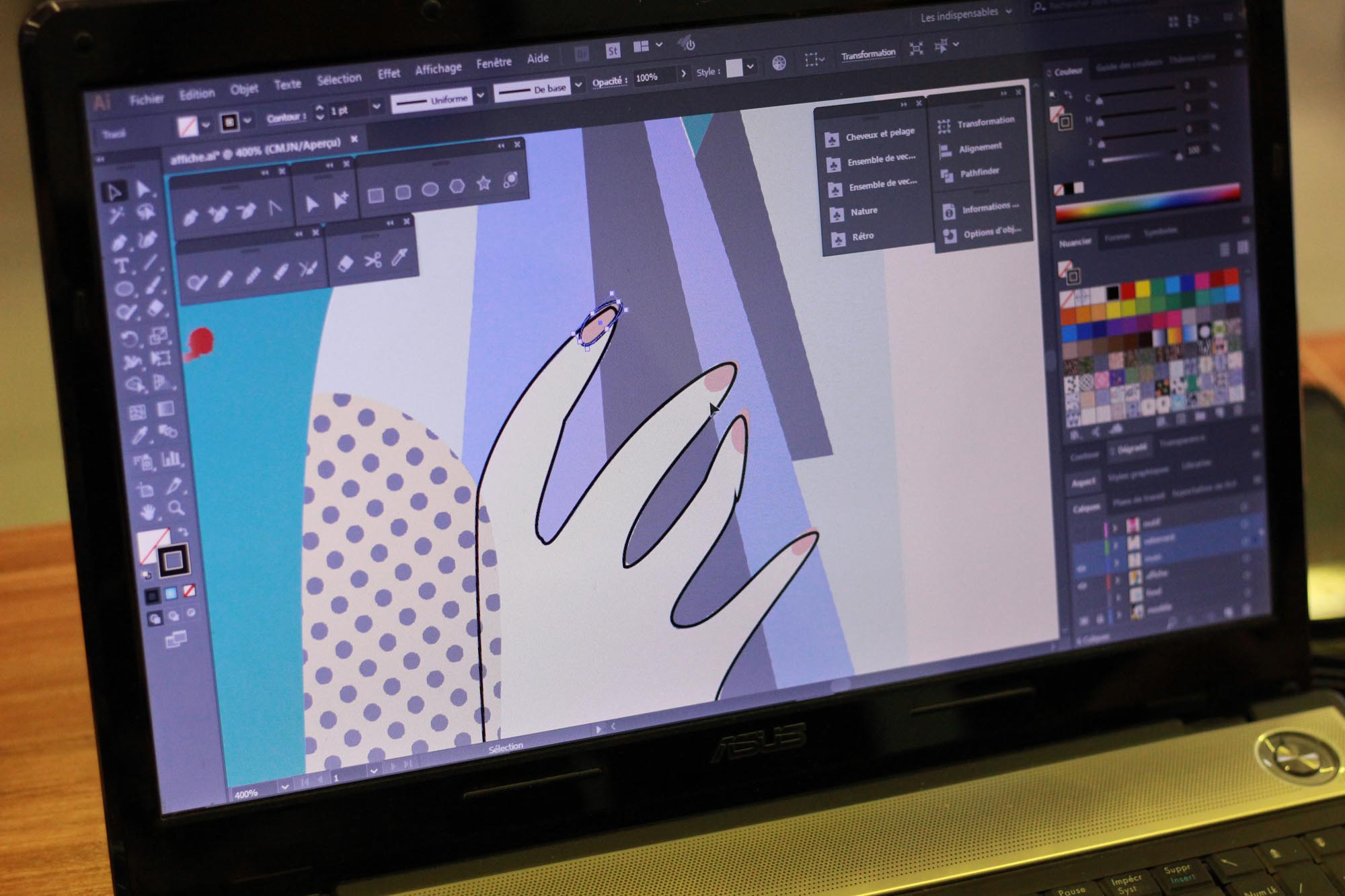Close the affiche.ai document tab
The image size is (1345, 896).
(354, 138)
